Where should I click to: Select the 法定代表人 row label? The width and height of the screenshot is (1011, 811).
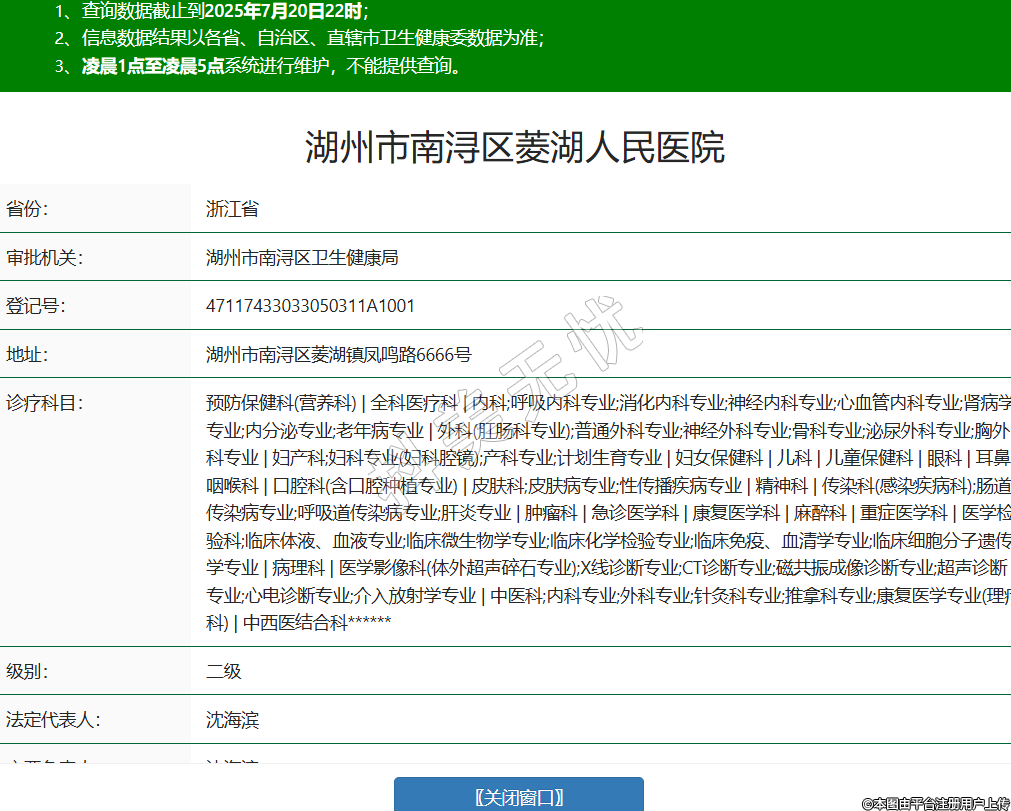tap(54, 720)
